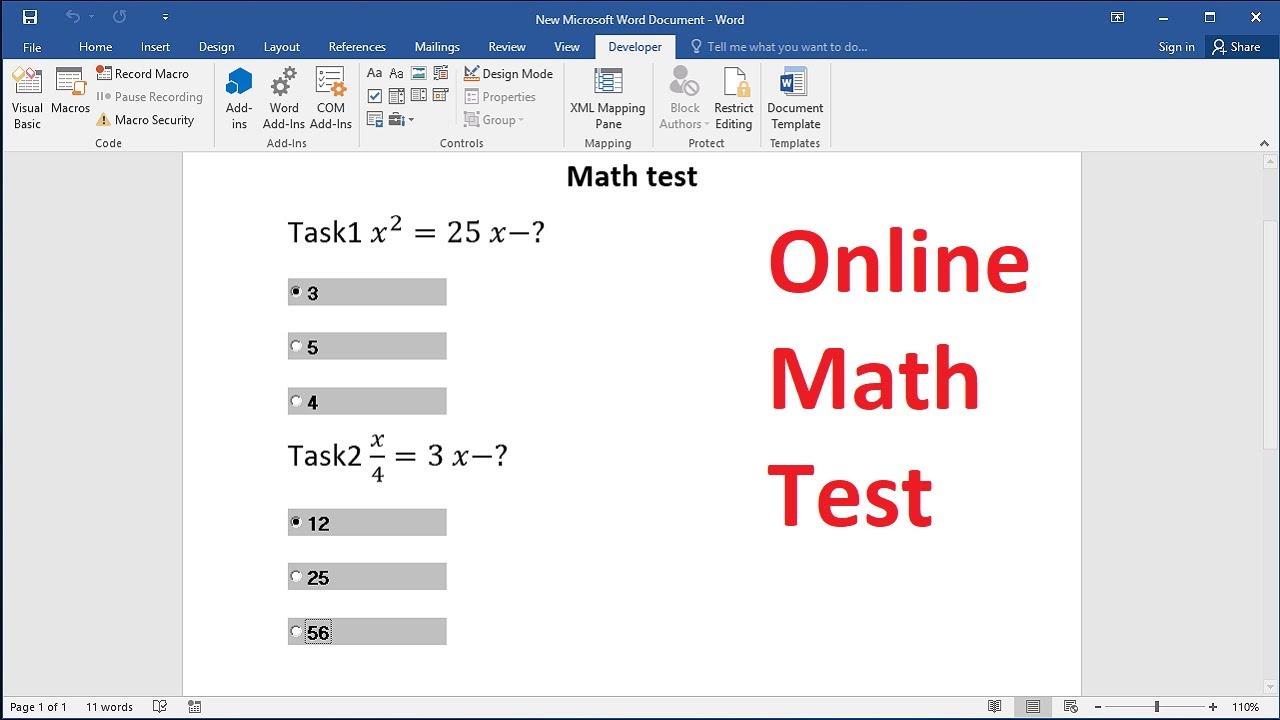1280x720 pixels.
Task: Expand the Undo history dropdown arrow
Action: pyautogui.click(x=91, y=17)
